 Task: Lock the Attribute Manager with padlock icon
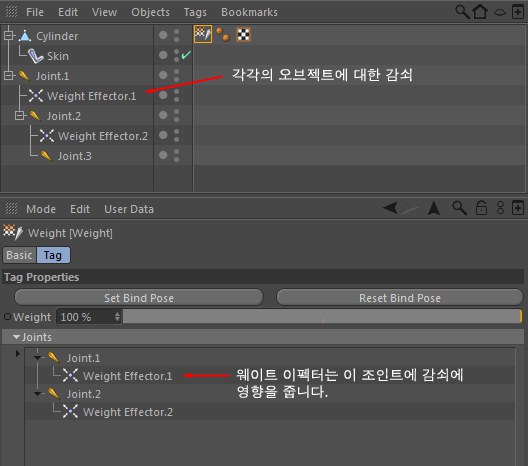click(x=481, y=208)
